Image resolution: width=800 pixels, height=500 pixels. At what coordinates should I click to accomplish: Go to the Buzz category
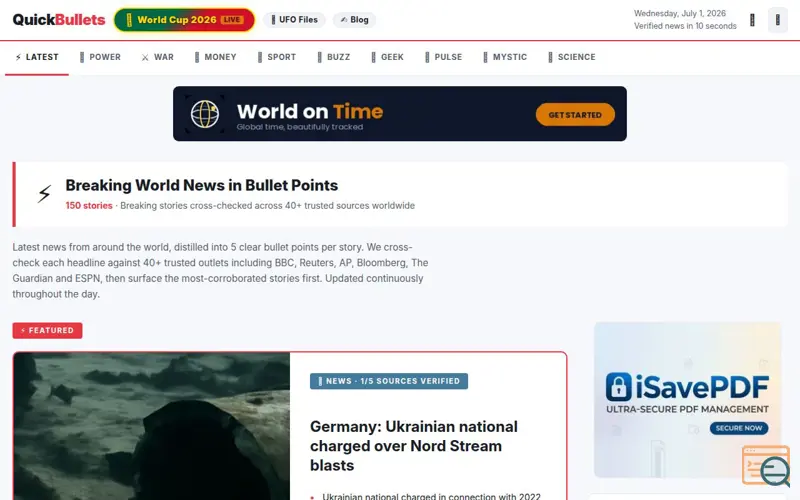(334, 57)
